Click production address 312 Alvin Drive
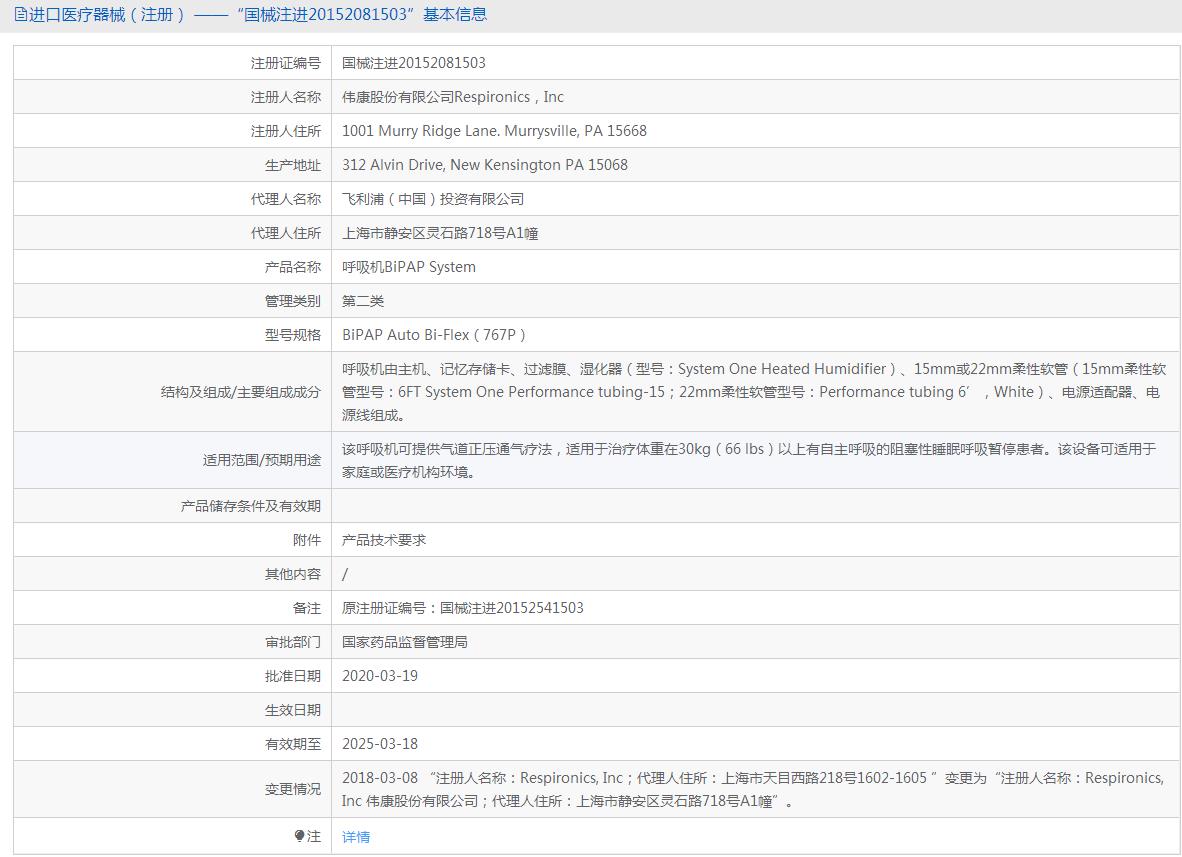Viewport: 1182px width, 857px height. (485, 165)
